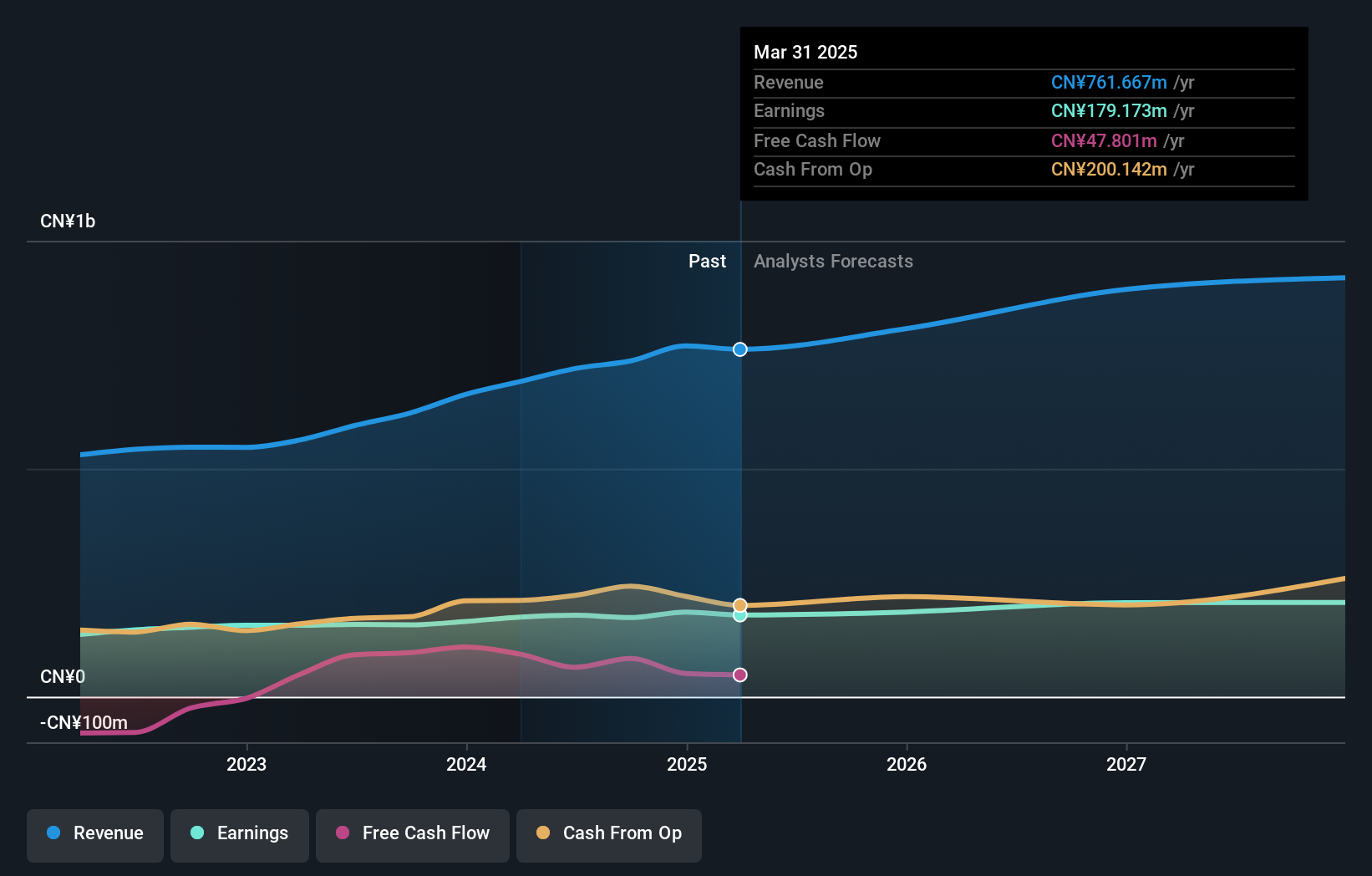Click the Cash From Op data point marker
This screenshot has width=1372, height=876.
click(x=740, y=605)
